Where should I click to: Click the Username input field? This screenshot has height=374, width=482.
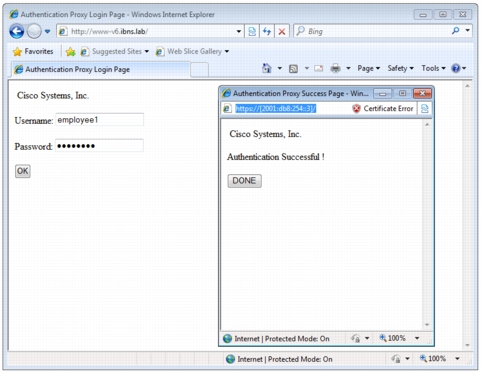99,120
